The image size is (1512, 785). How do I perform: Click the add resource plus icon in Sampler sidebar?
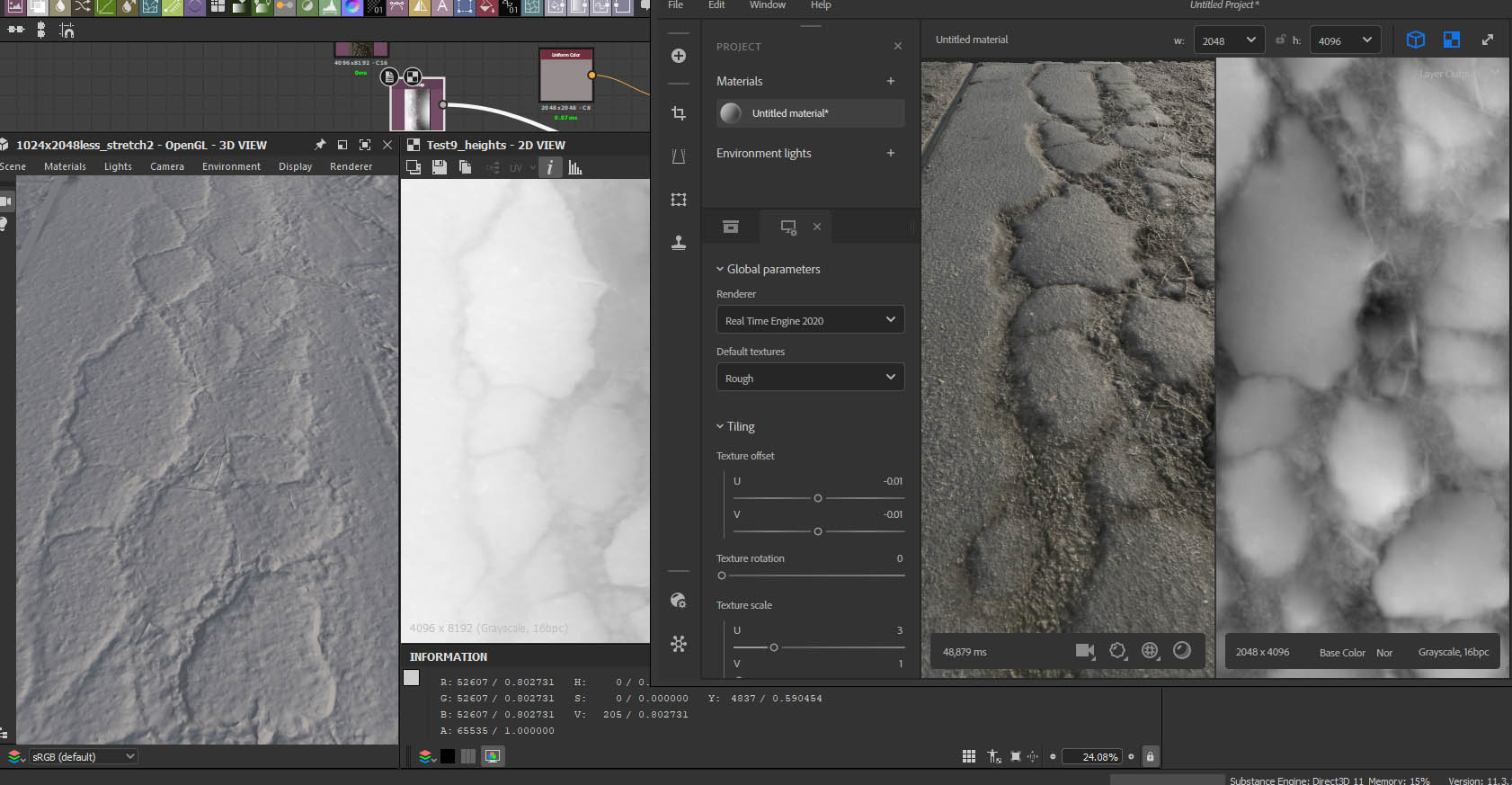679,56
